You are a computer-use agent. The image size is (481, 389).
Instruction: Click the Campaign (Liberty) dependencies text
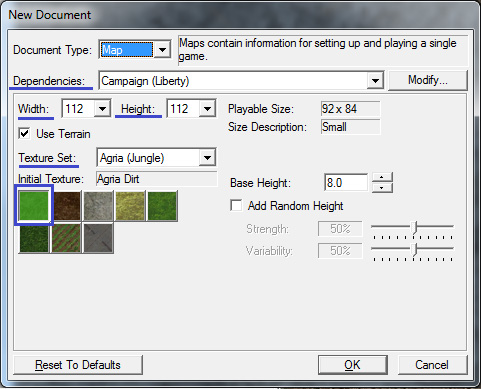click(x=145, y=81)
